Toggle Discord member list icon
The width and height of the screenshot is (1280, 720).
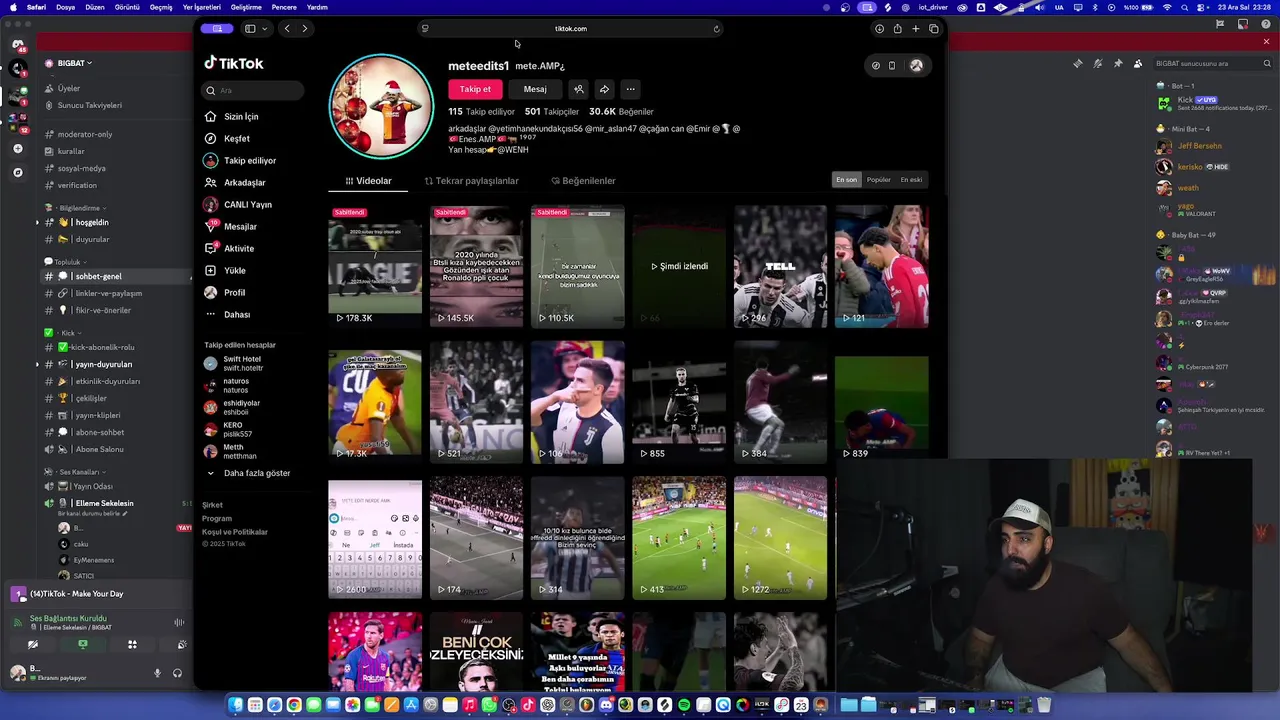pos(1138,63)
